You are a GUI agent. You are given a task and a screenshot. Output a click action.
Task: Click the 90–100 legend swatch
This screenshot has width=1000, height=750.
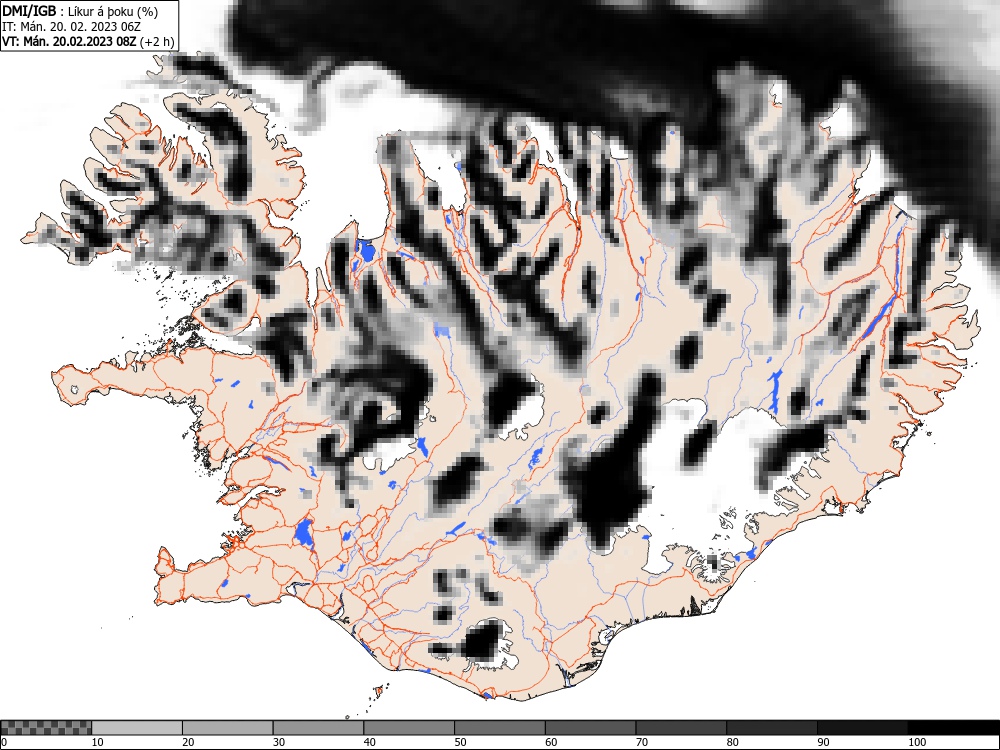862,728
